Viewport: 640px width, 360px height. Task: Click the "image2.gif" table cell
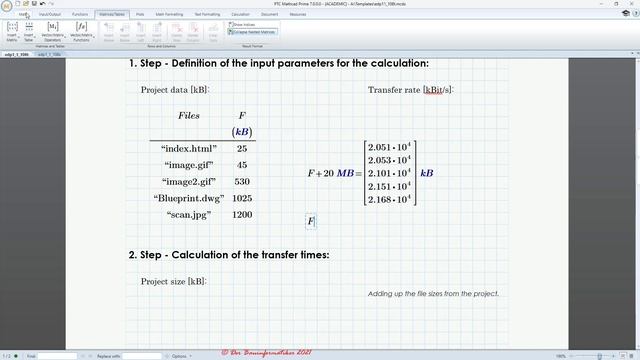click(189, 182)
